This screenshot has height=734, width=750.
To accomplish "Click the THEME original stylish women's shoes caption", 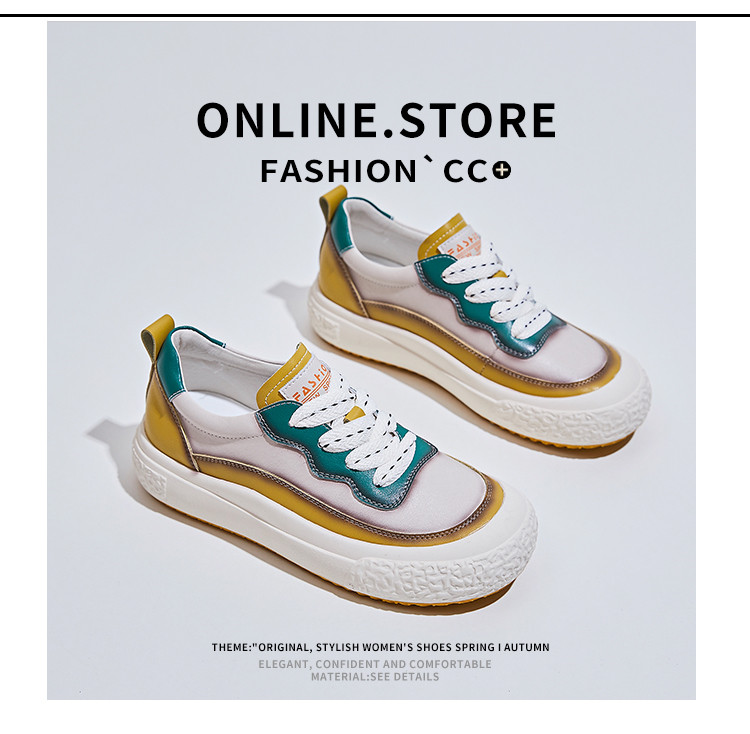I will pos(381,647).
